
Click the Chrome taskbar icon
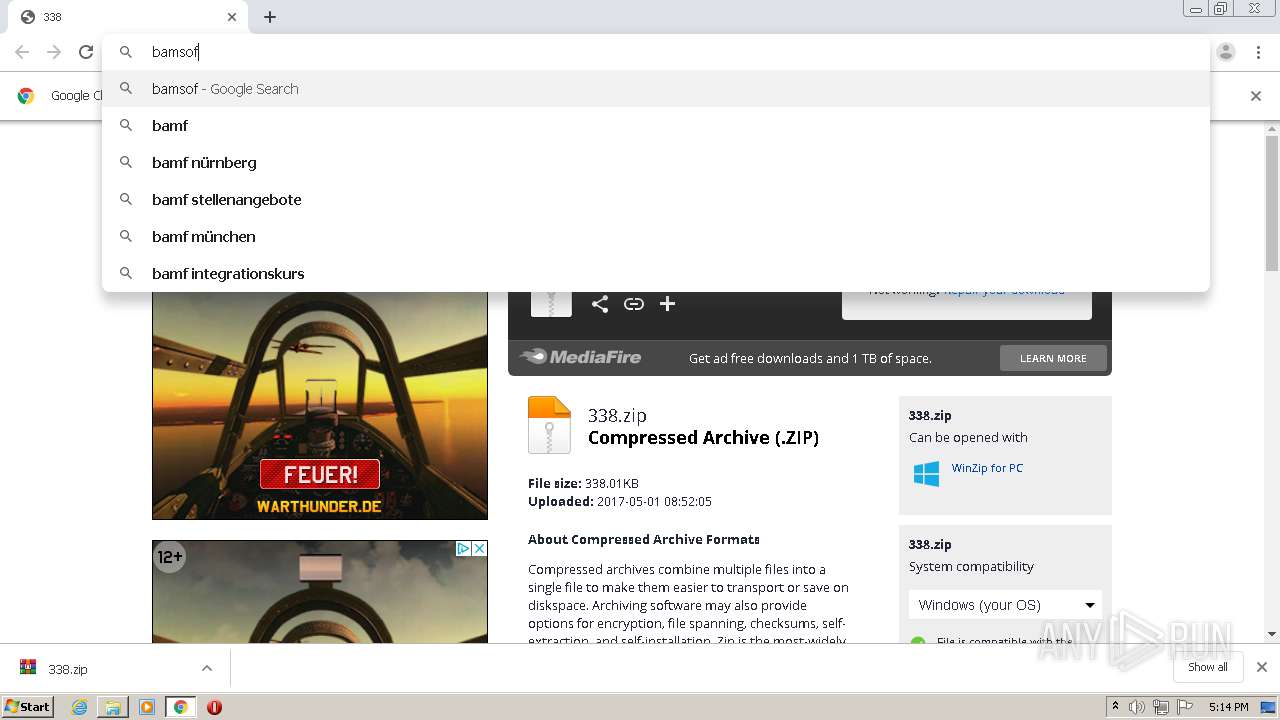[x=181, y=707]
